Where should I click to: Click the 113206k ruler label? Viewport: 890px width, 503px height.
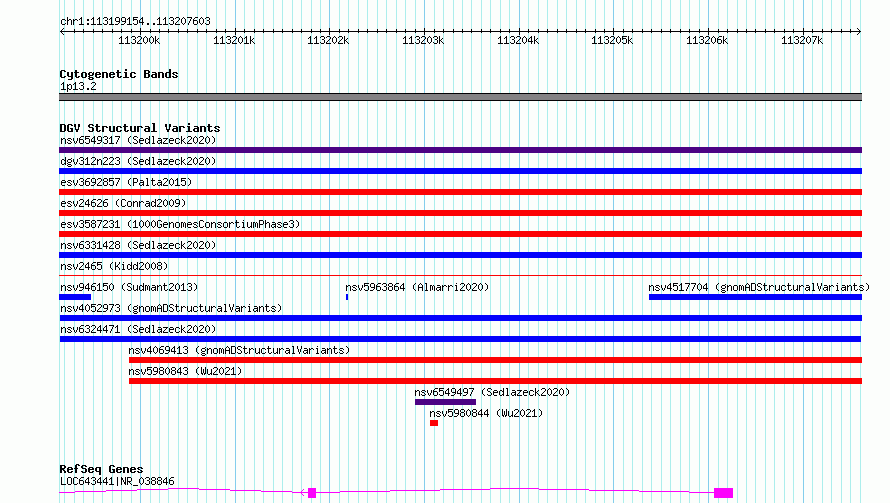[707, 40]
